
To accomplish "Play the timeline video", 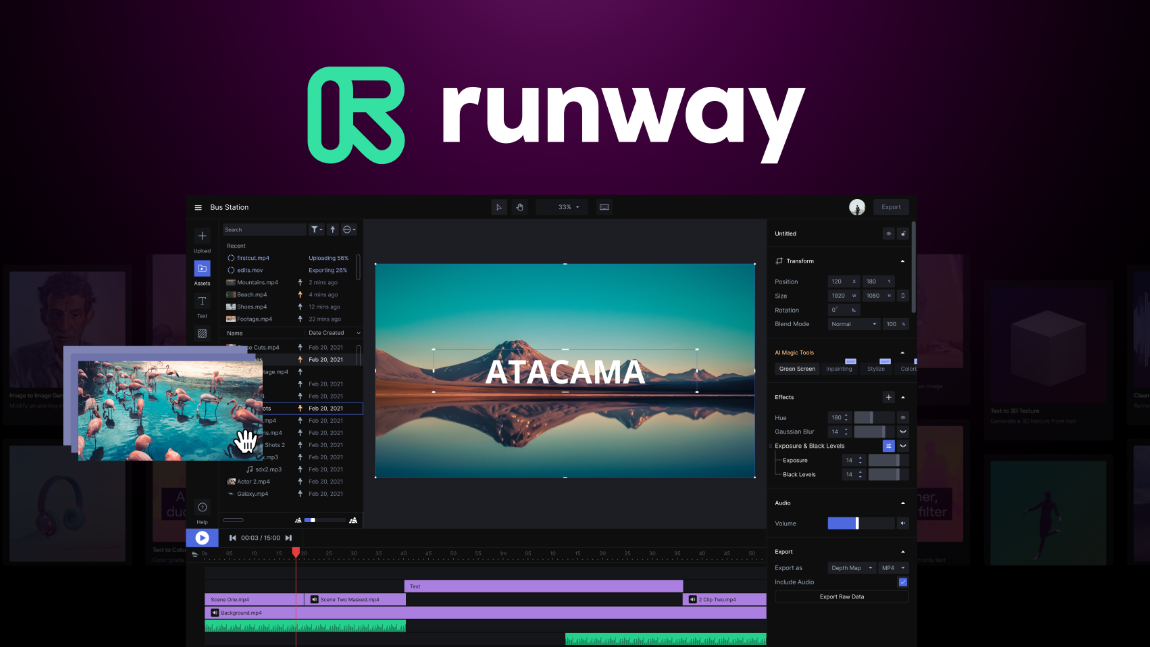I will pyautogui.click(x=202, y=538).
